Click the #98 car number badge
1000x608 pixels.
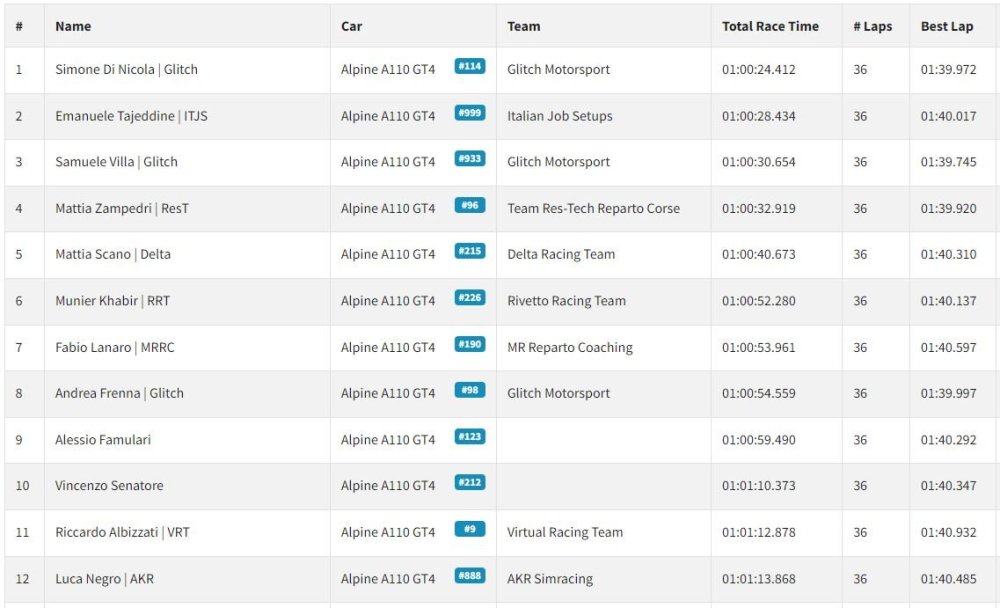tap(470, 390)
